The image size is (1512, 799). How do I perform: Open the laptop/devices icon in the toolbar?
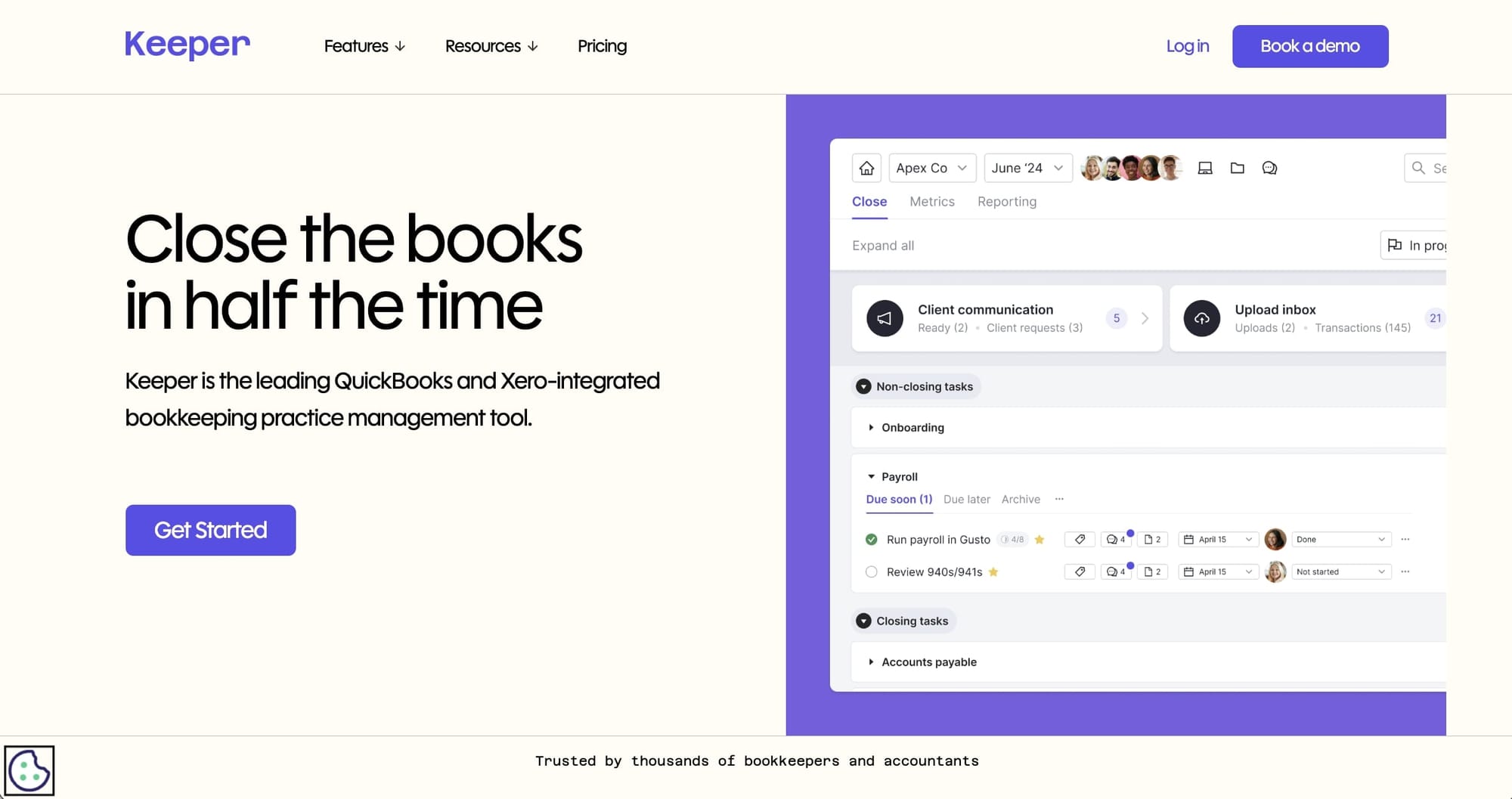(x=1205, y=168)
